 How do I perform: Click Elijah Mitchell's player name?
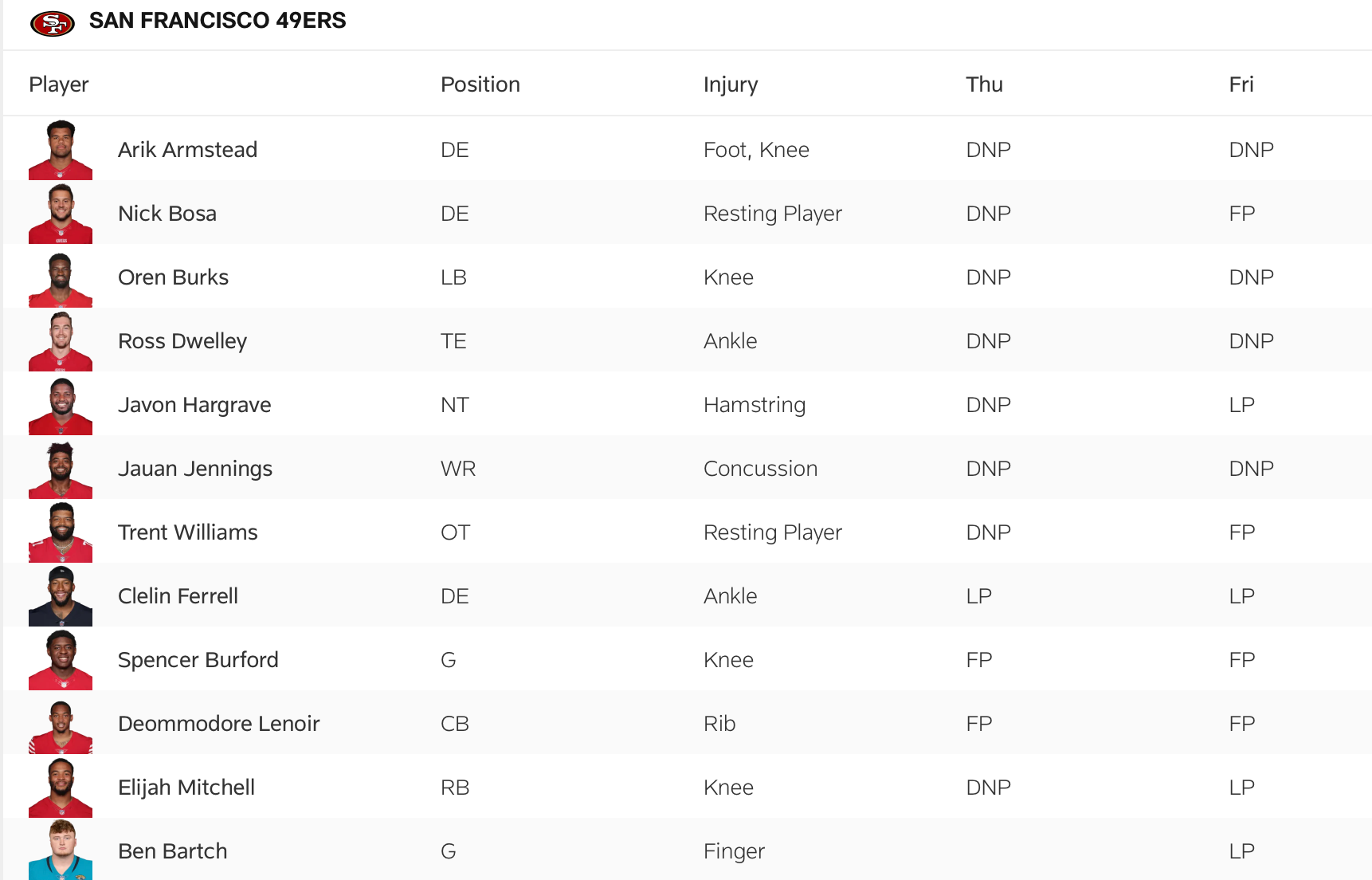pos(186,787)
